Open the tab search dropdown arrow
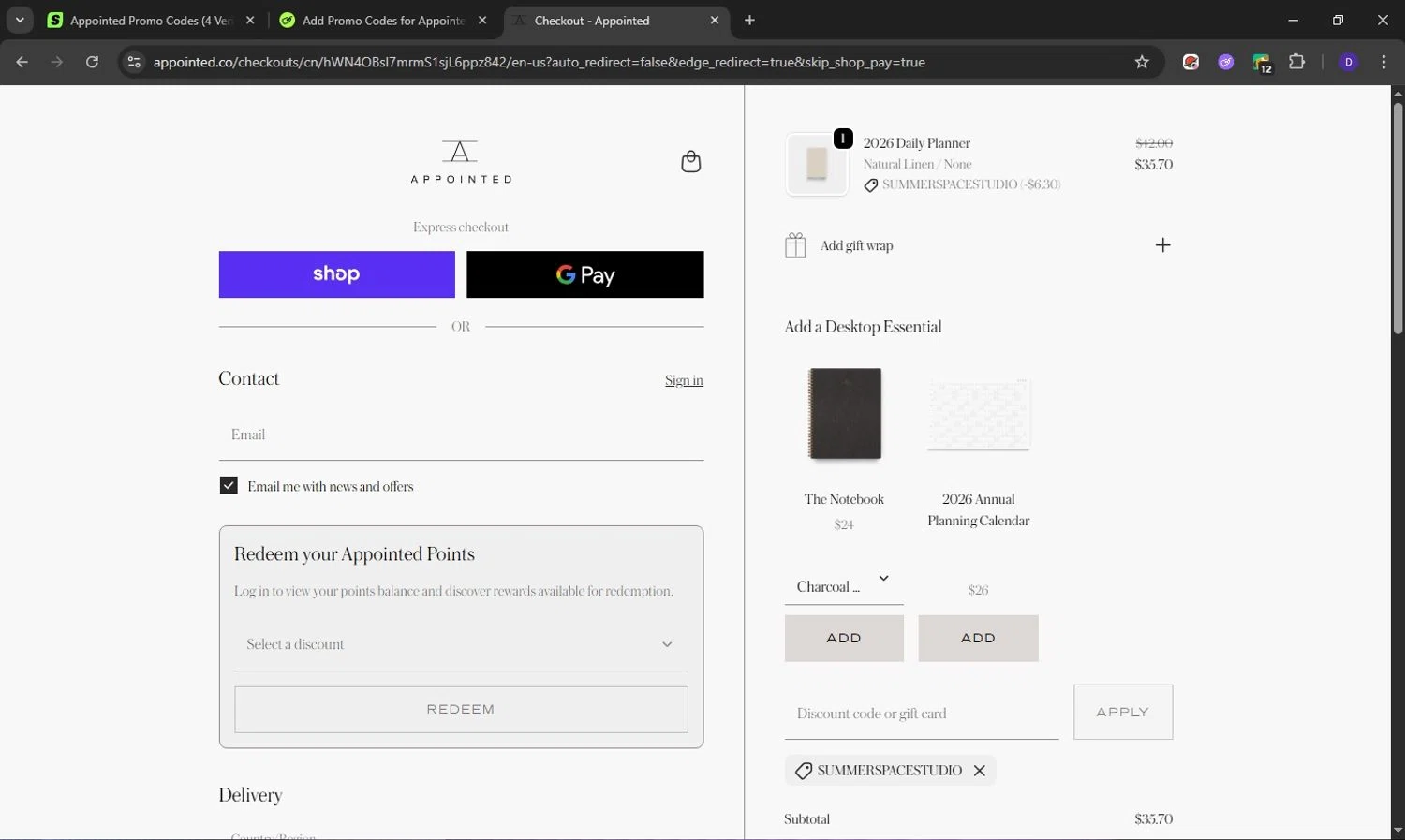 point(20,20)
